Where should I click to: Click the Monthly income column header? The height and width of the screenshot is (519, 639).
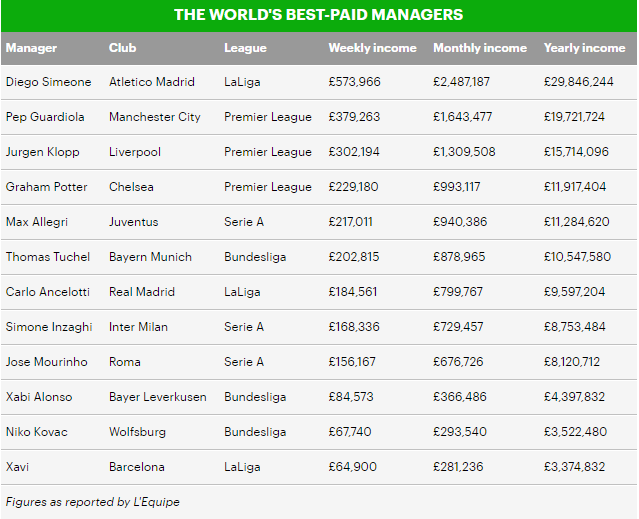(479, 48)
